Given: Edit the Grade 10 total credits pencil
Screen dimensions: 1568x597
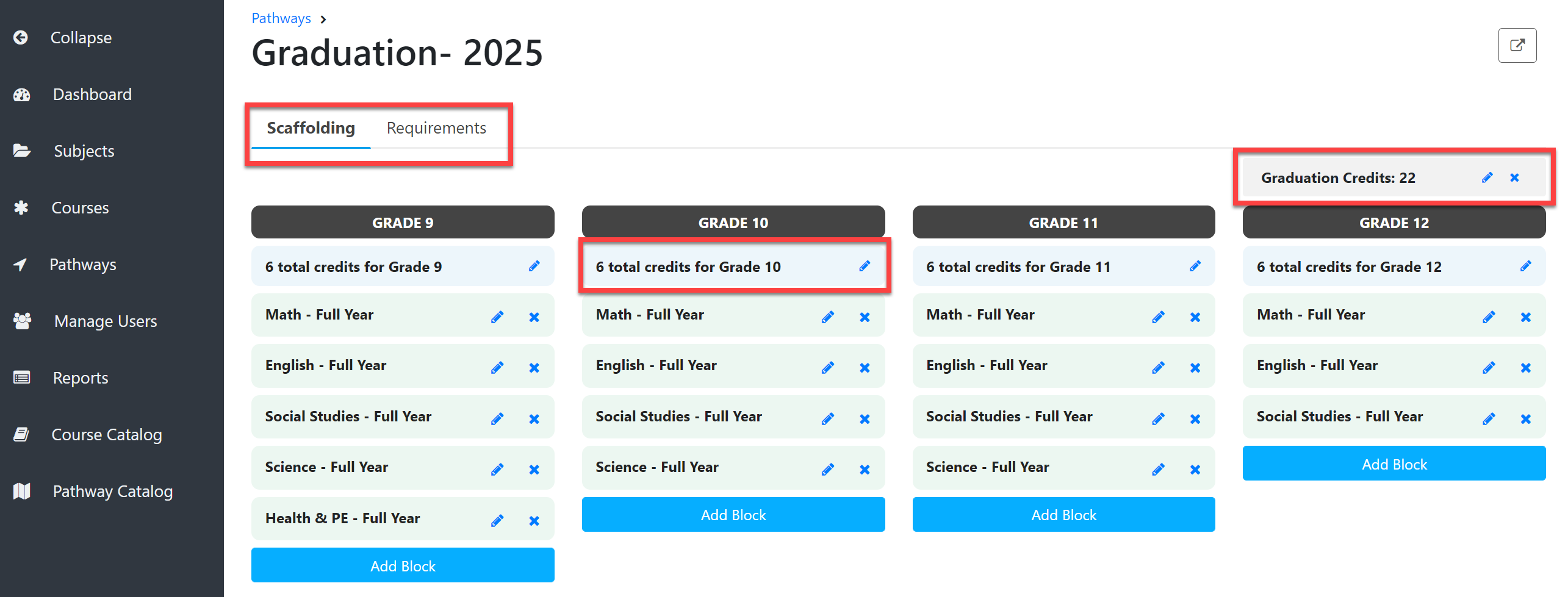Looking at the screenshot, I should (865, 266).
